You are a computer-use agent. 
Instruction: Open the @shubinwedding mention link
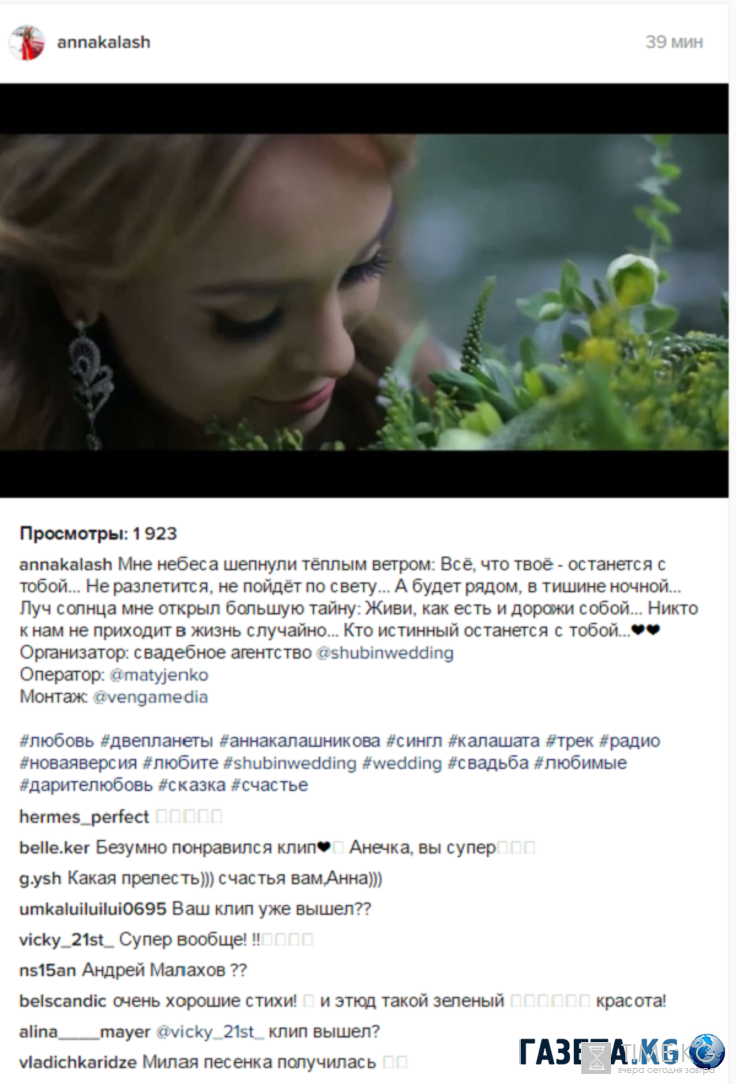(x=384, y=653)
